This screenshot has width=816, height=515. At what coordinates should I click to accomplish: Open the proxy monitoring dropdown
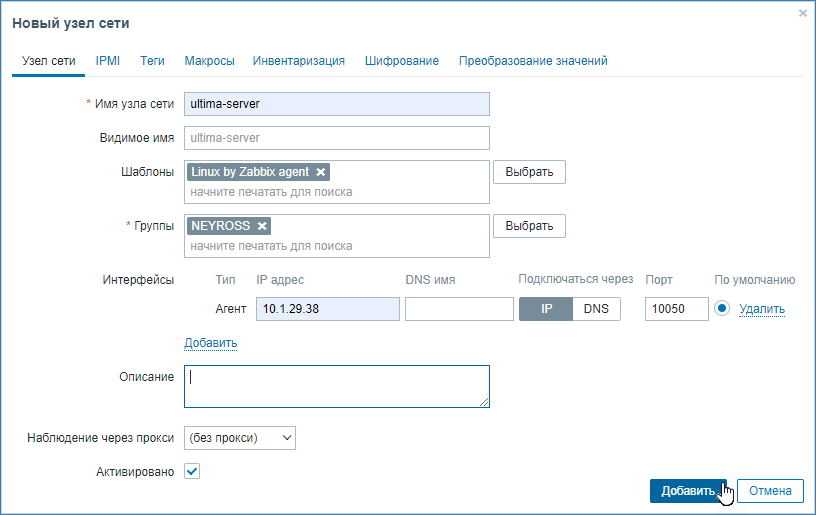pos(240,437)
